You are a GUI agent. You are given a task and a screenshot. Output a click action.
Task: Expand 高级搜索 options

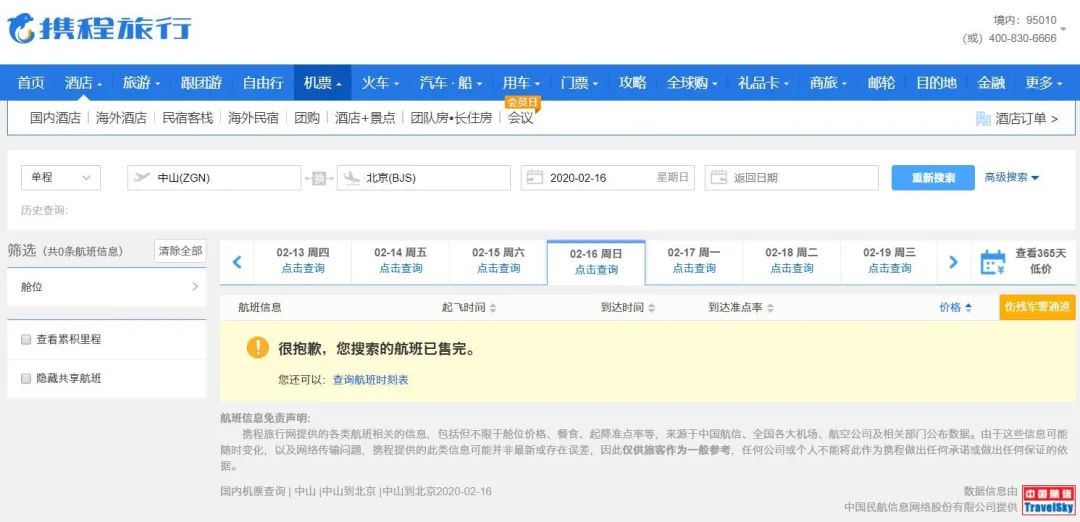click(1011, 178)
